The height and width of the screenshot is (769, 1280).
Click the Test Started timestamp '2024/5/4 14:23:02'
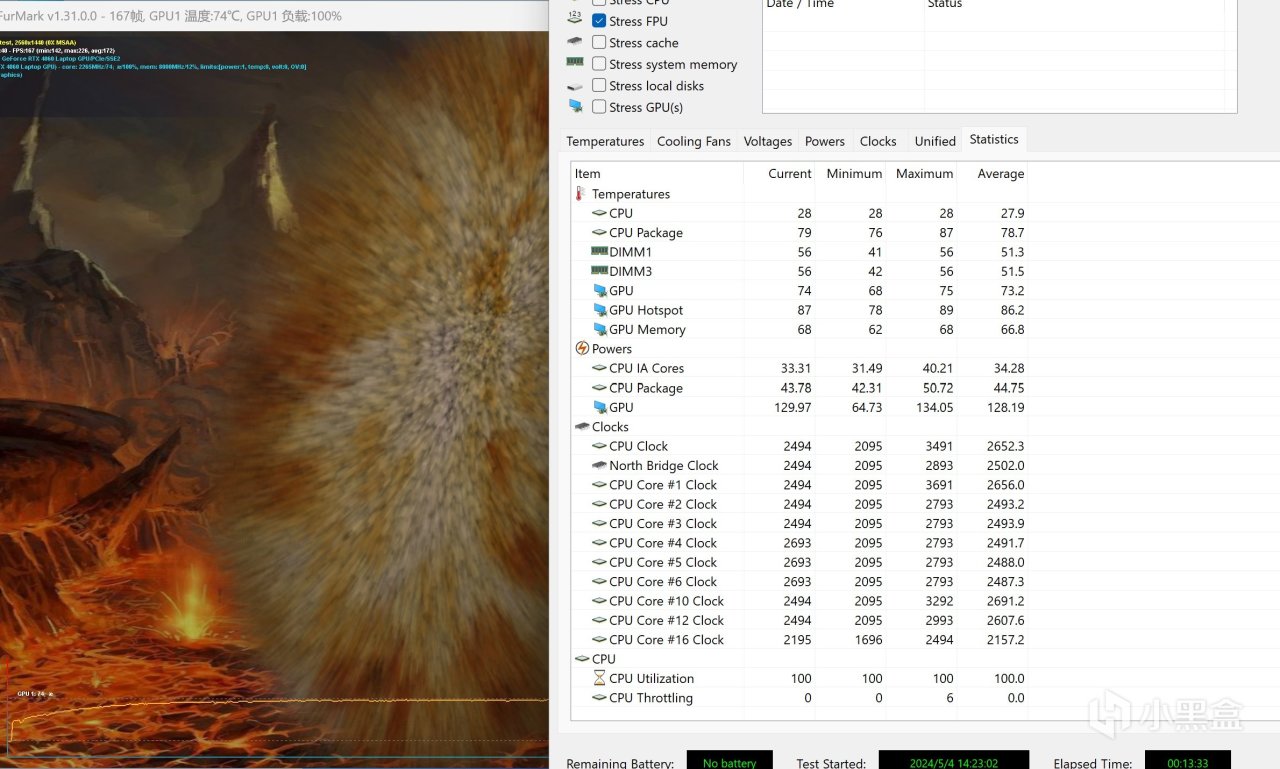(x=953, y=763)
